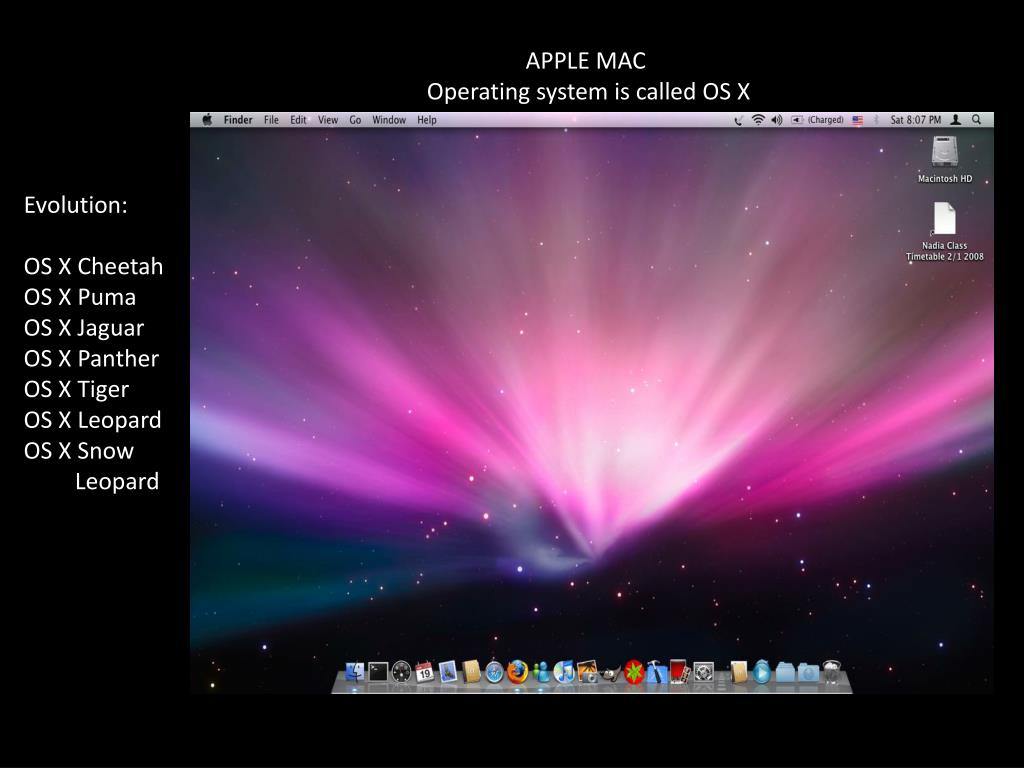The image size is (1024, 768).
Task: Open the blue round play-button dock icon
Action: point(761,671)
